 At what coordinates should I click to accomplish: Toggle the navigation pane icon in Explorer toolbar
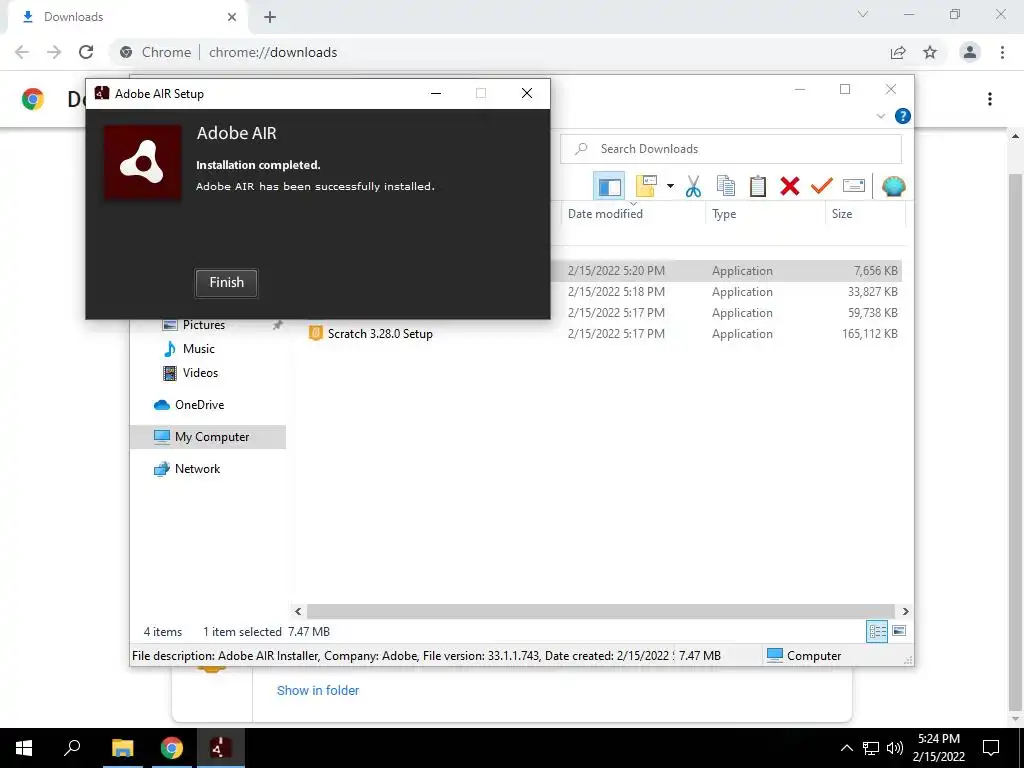609,187
